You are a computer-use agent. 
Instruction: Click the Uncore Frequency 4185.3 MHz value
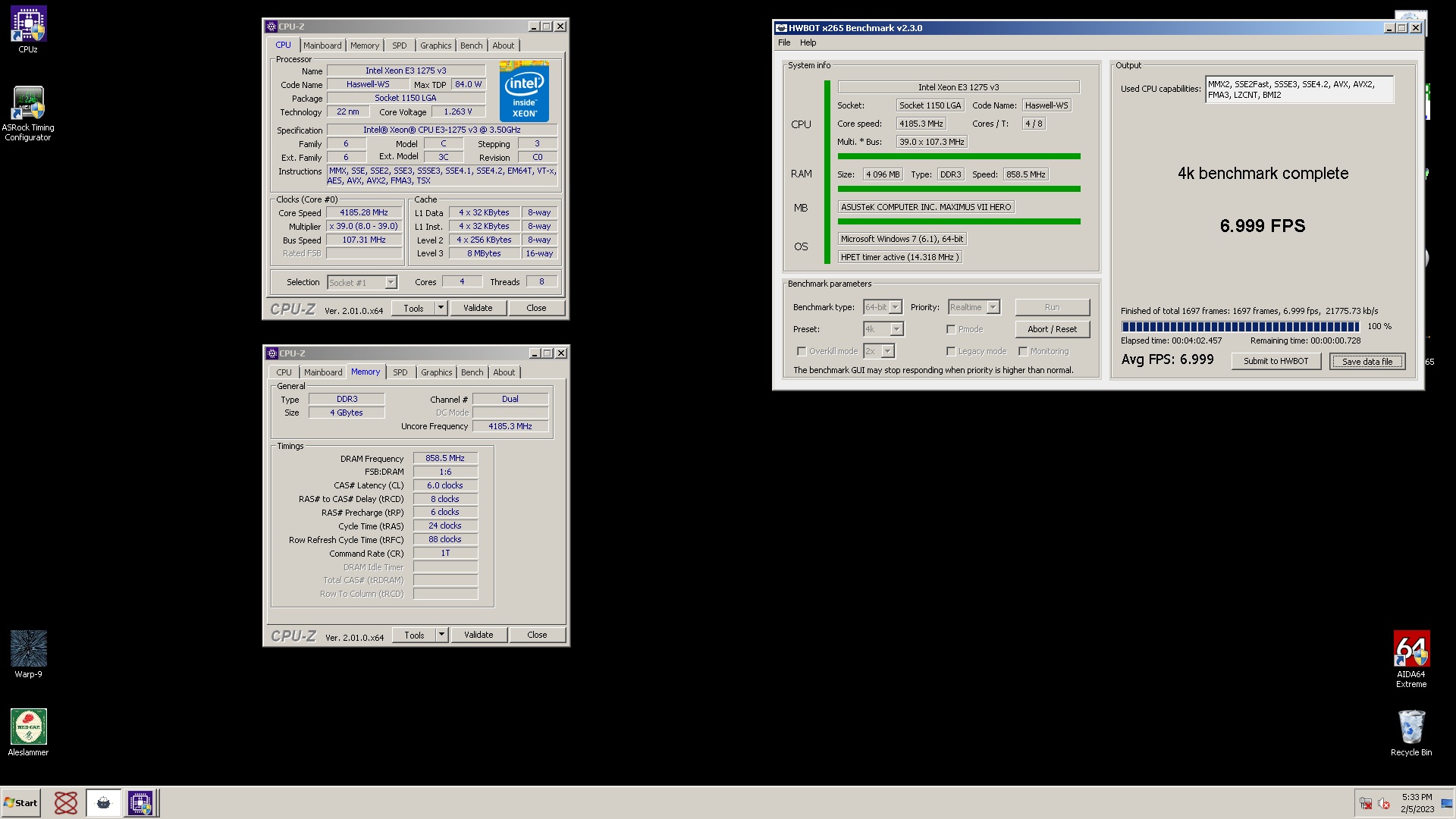click(x=510, y=426)
